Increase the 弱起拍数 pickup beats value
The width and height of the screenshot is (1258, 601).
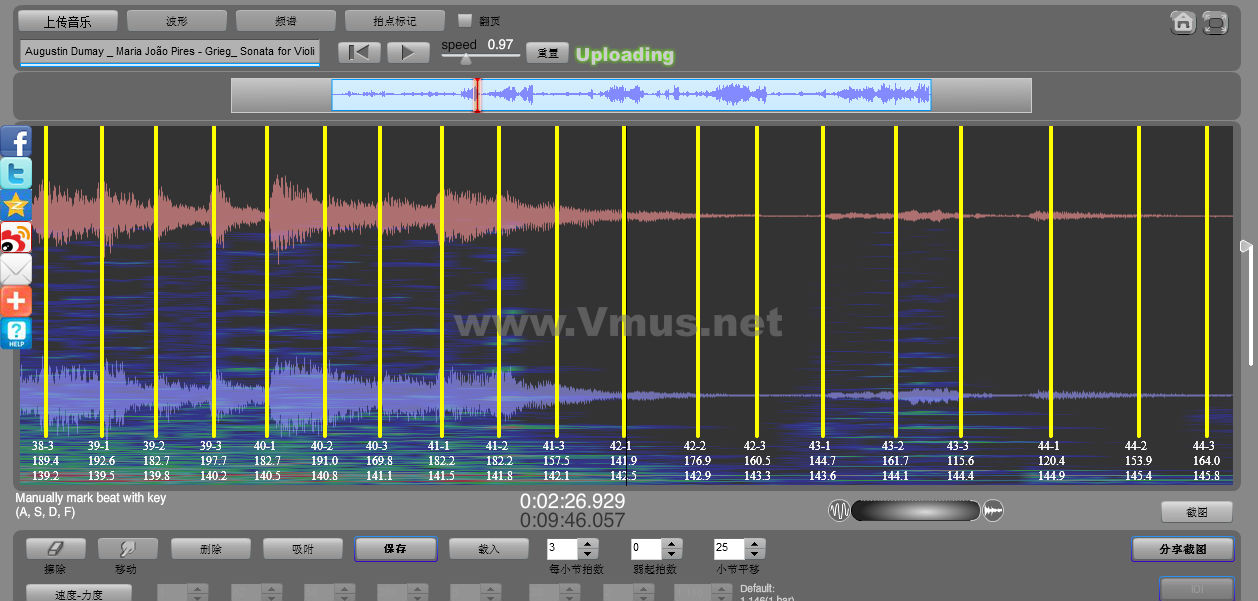tap(671, 543)
